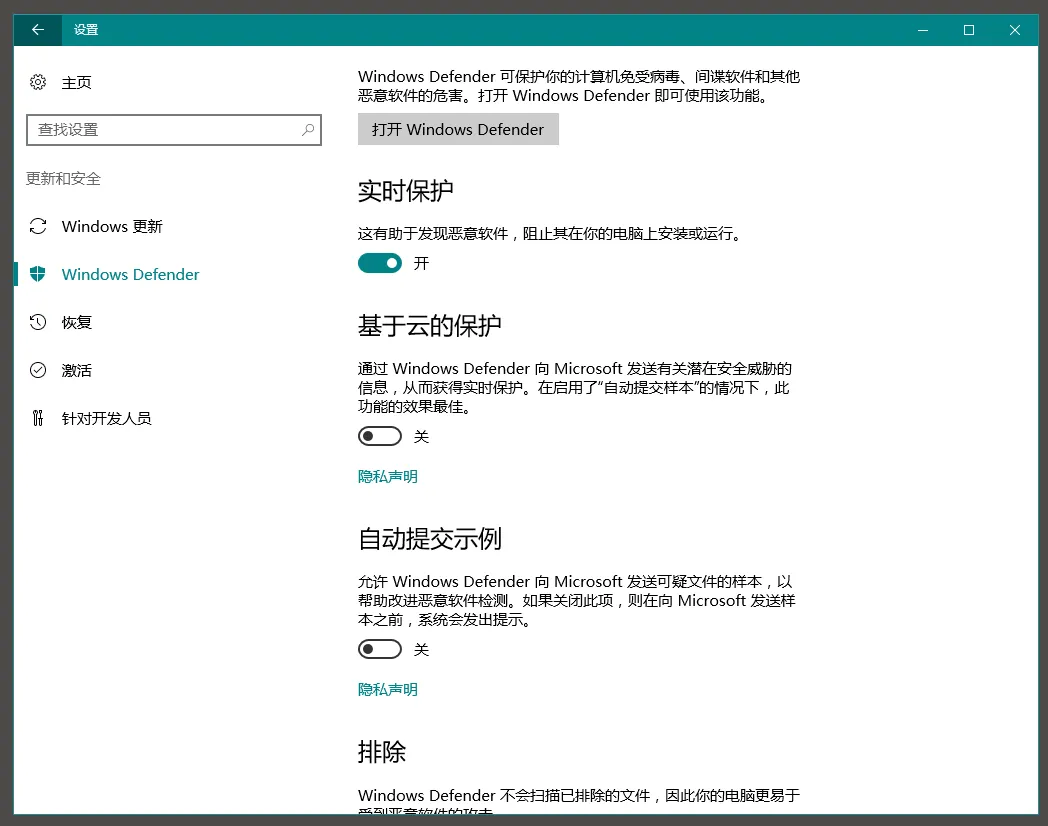Open 隐私声明 link under 自动提交示例
The height and width of the screenshot is (826, 1048).
(x=388, y=689)
